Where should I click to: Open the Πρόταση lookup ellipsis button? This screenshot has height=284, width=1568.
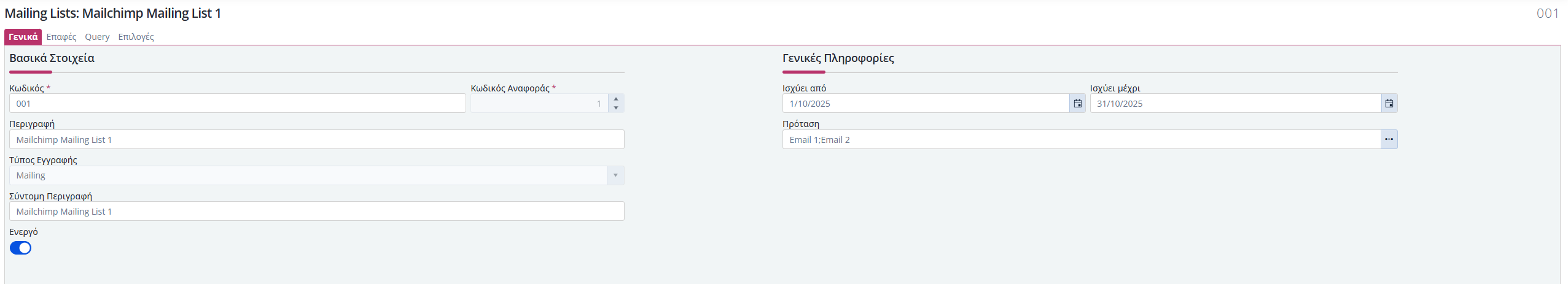1389,139
